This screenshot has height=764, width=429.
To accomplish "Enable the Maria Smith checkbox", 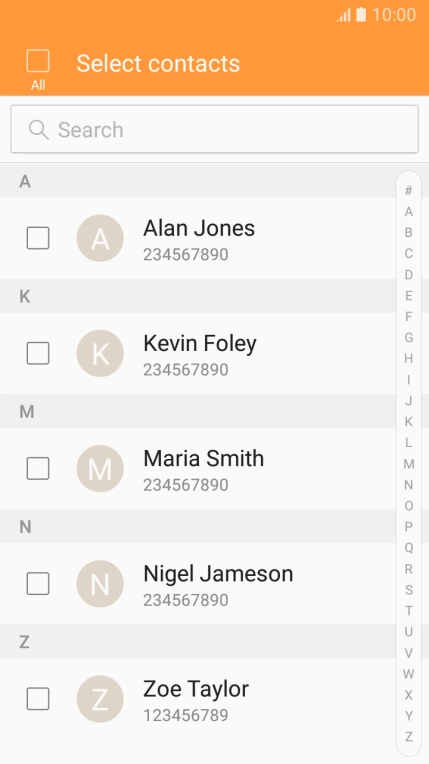I will [38, 468].
